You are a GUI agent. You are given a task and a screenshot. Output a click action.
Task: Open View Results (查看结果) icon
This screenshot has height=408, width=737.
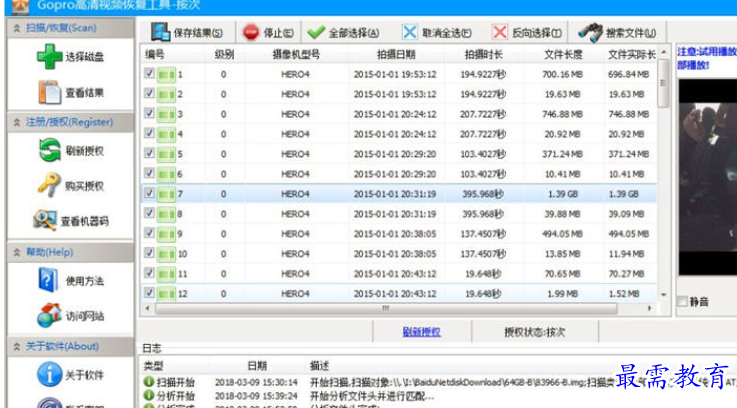[x=49, y=92]
